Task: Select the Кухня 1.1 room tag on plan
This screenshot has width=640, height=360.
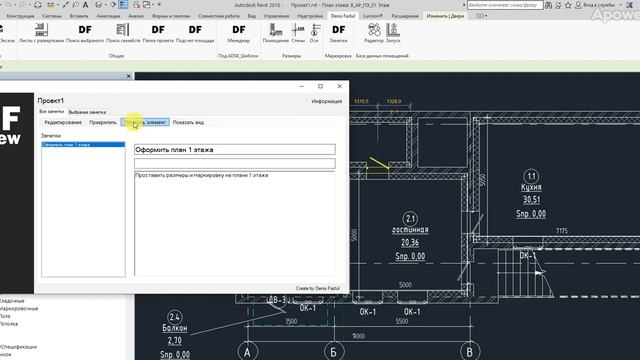Action: [x=531, y=194]
